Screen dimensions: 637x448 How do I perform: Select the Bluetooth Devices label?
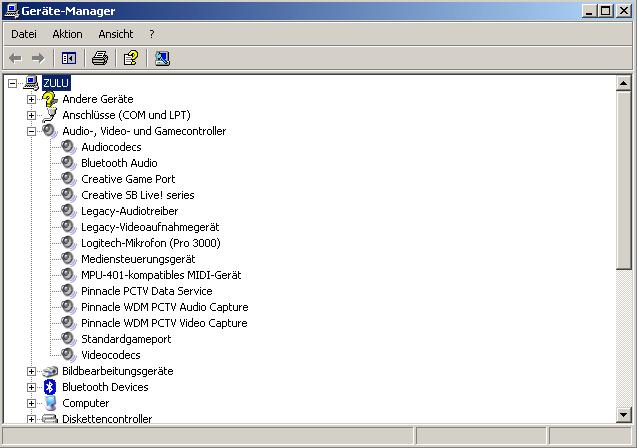(x=105, y=387)
